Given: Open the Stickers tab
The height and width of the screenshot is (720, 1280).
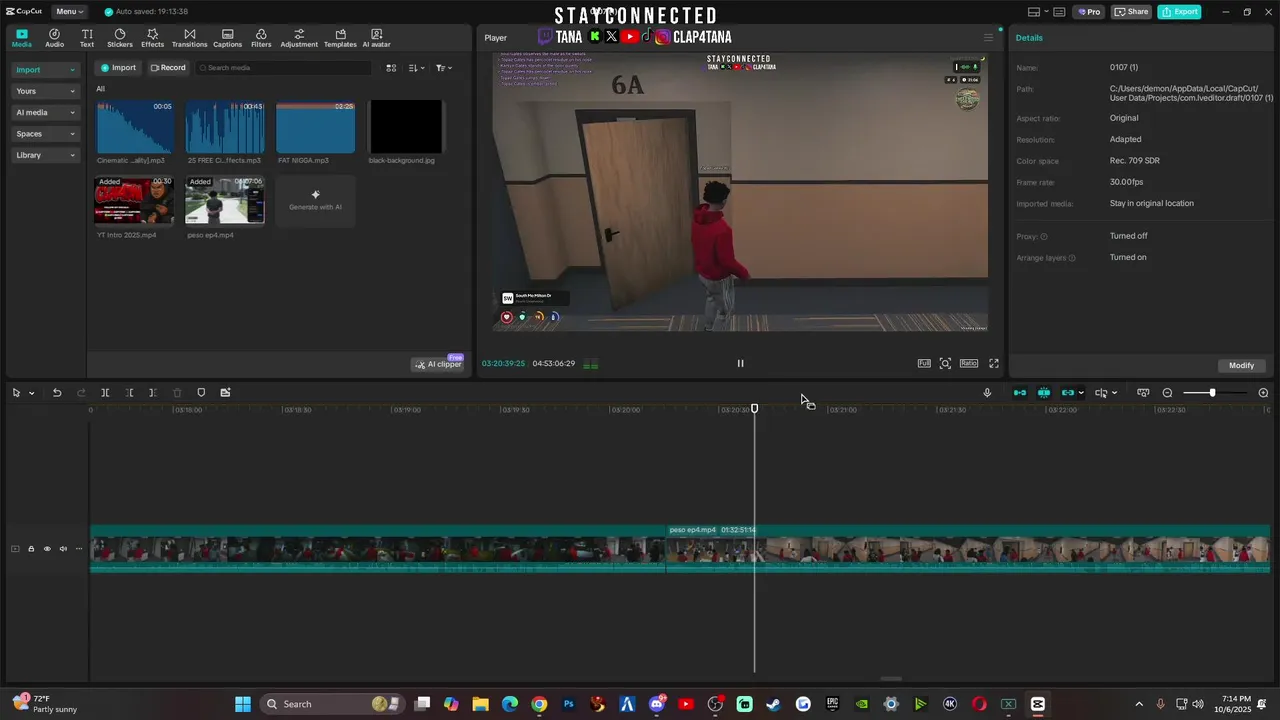Looking at the screenshot, I should (120, 38).
